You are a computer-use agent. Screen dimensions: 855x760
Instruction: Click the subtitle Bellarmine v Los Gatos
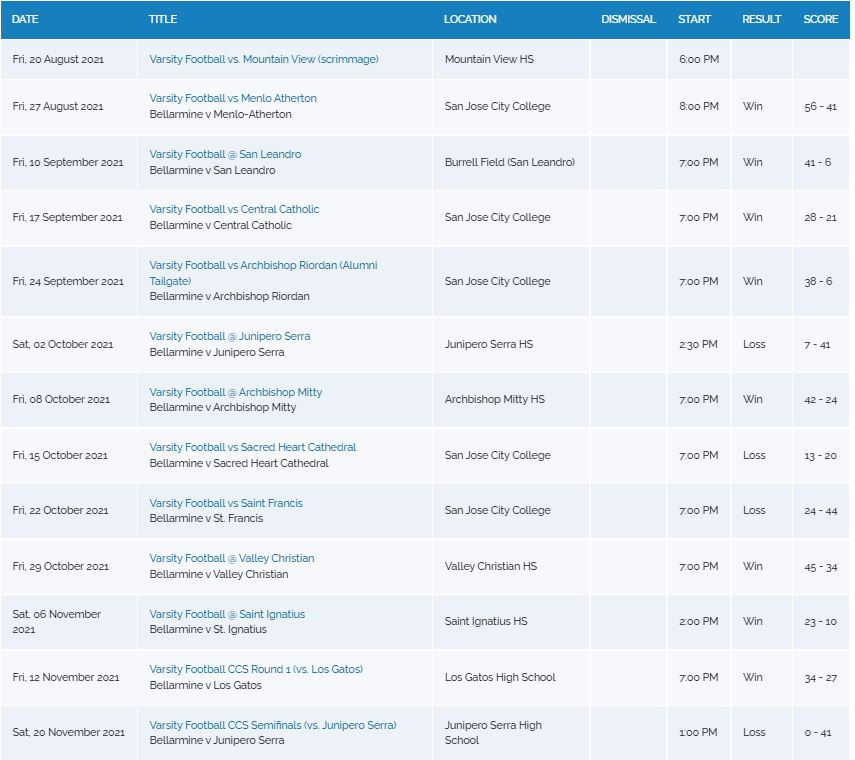[206, 685]
